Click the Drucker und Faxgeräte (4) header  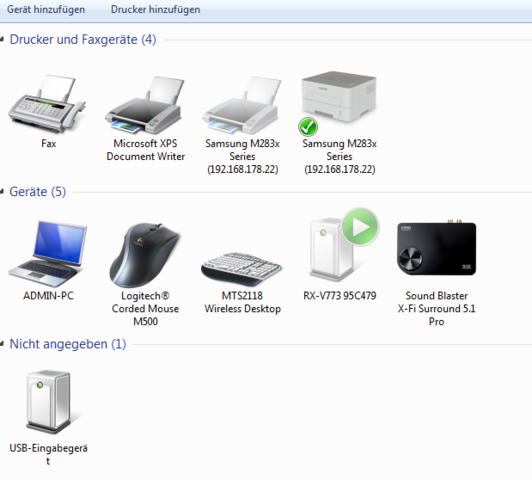pyautogui.click(x=83, y=40)
